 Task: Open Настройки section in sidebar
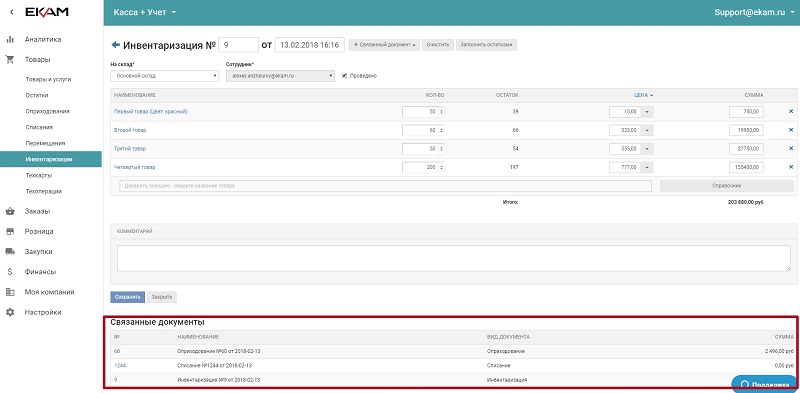coord(43,312)
